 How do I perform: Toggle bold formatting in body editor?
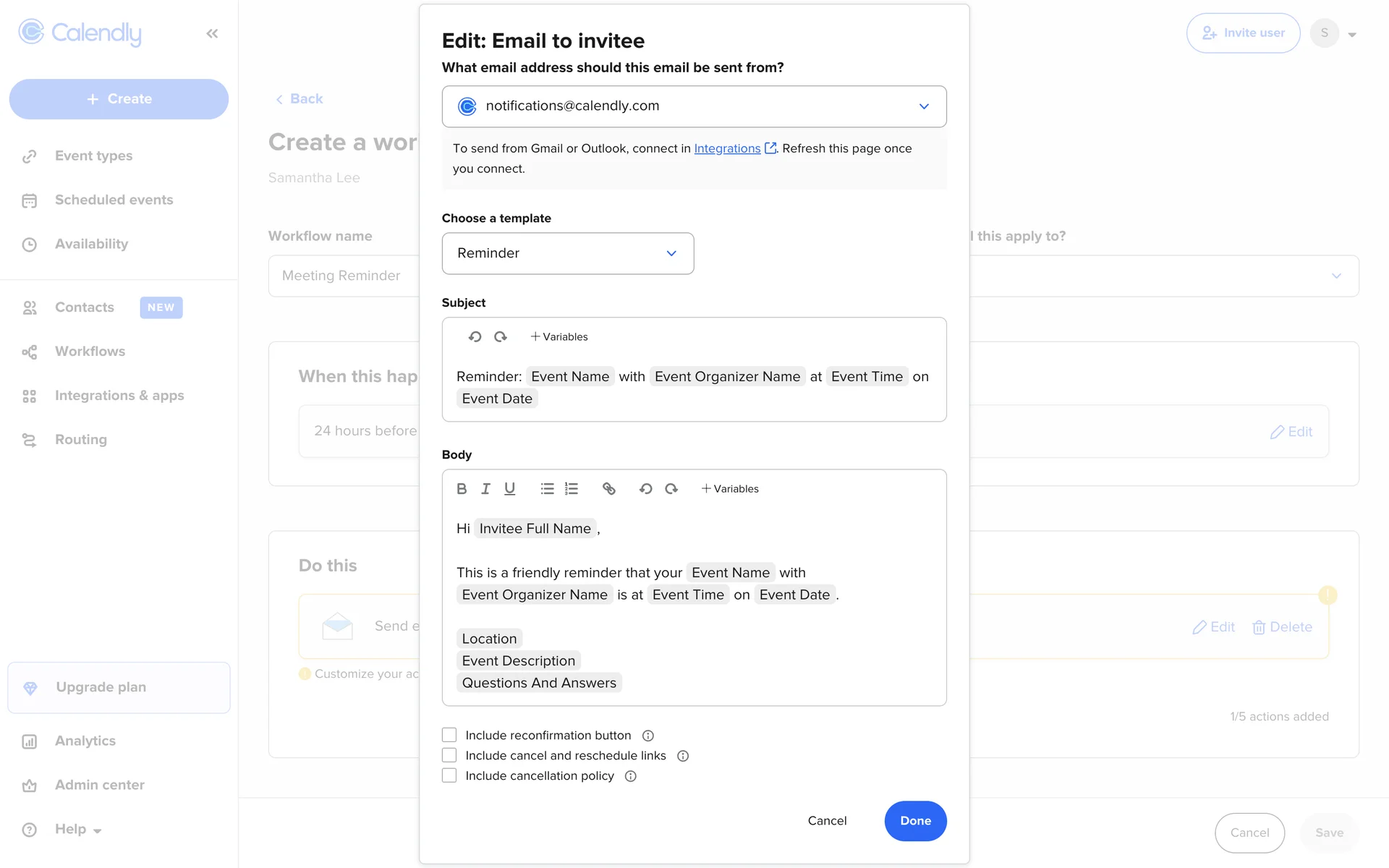[462, 489]
